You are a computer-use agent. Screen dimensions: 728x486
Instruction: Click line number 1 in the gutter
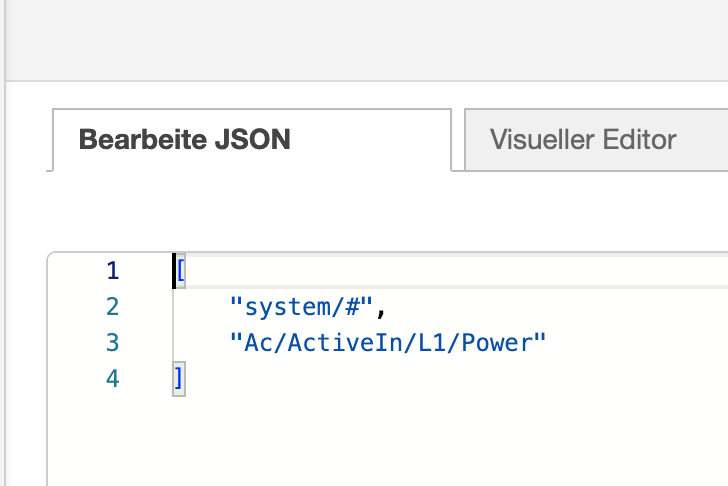(112, 271)
